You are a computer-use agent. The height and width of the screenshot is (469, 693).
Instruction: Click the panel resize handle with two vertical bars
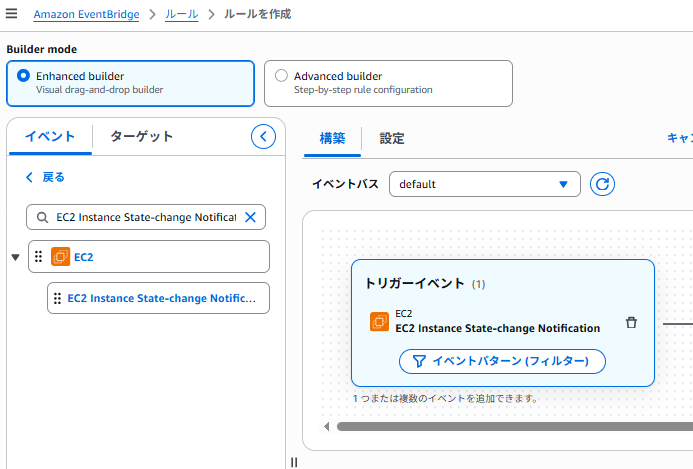pos(294,462)
